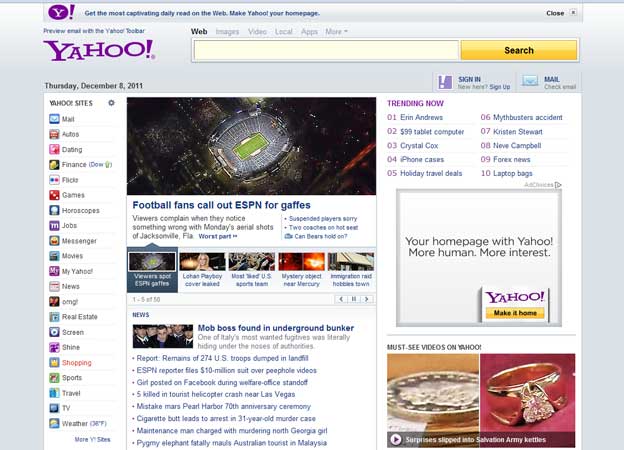Click the Sign In person icon
Screen dimensions: 624x450
point(445,82)
